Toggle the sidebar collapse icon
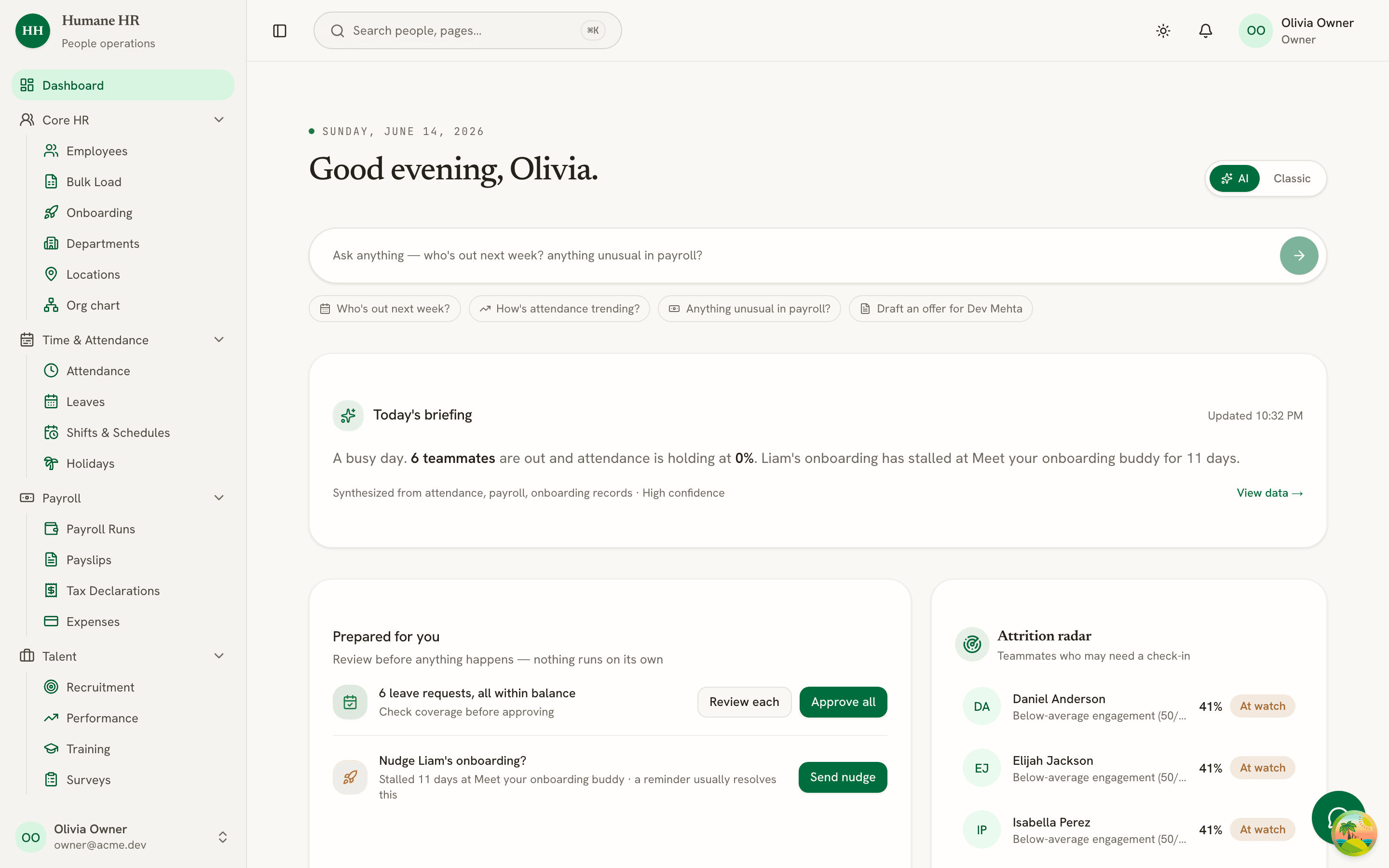The width and height of the screenshot is (1389, 868). [x=280, y=30]
